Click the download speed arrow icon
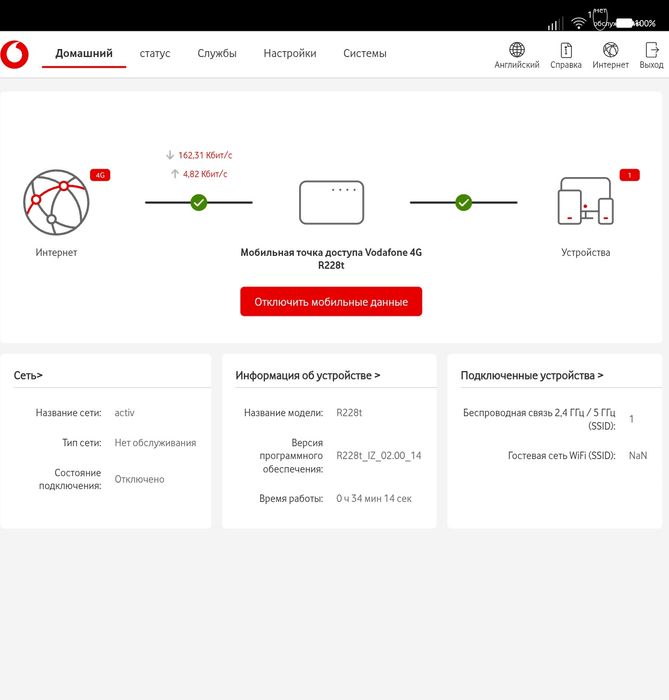Screen dimensions: 669x700 click(x=170, y=155)
